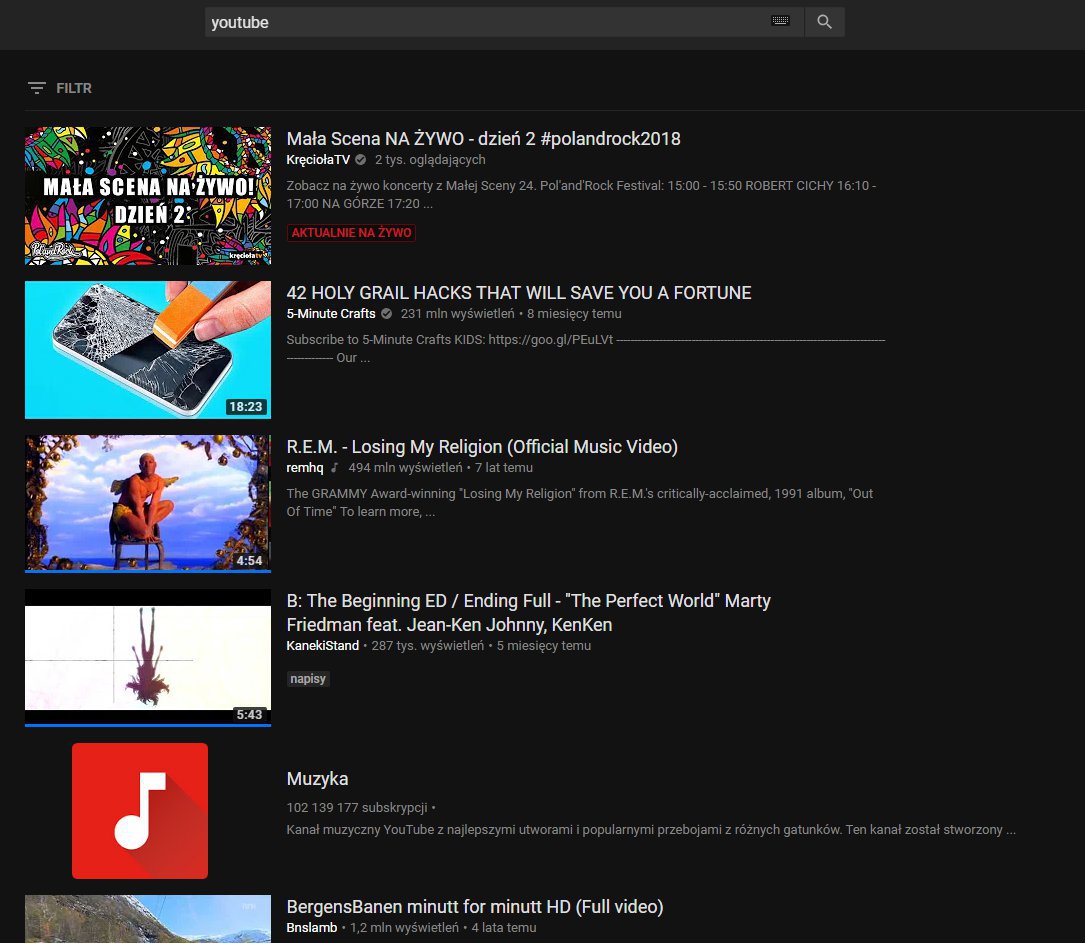1085x943 pixels.
Task: Click the 5:43 duration label
Action: coord(249,715)
